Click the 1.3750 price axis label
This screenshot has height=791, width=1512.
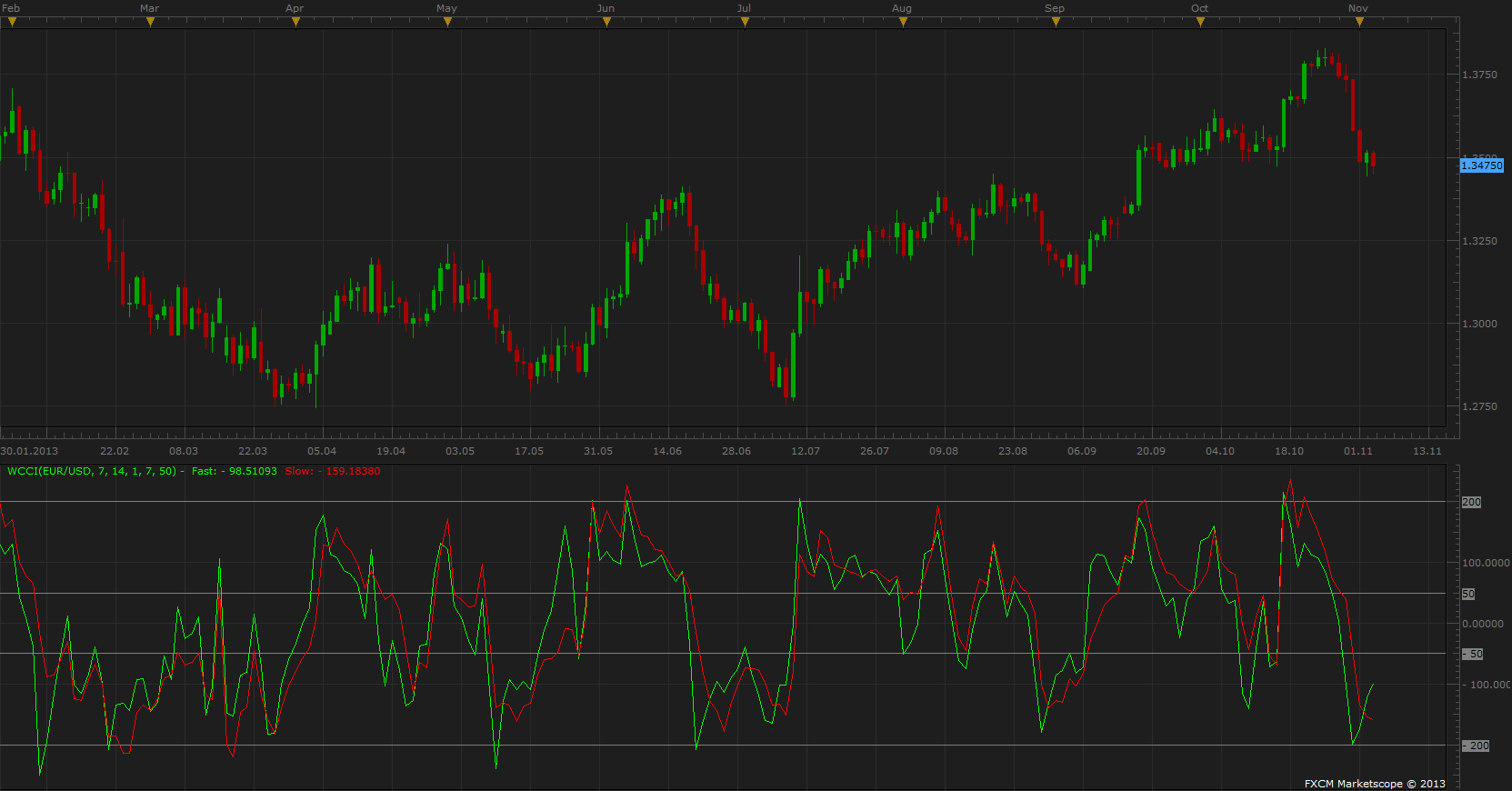click(x=1479, y=75)
